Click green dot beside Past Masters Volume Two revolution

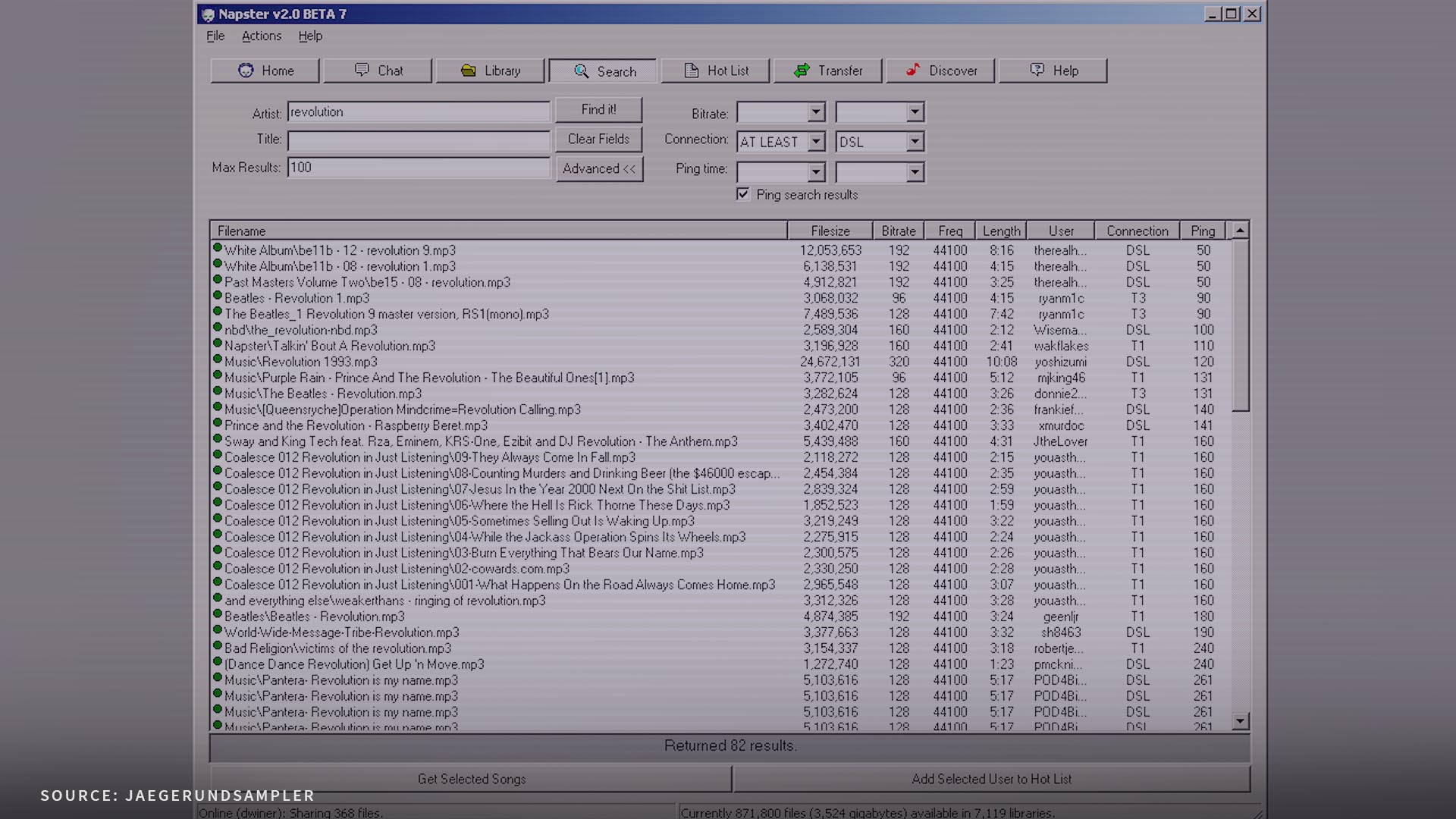click(218, 279)
